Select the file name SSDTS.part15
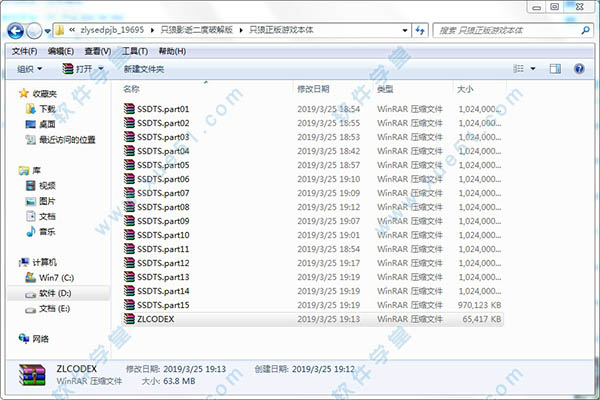This screenshot has height=400, width=600. [x=163, y=305]
